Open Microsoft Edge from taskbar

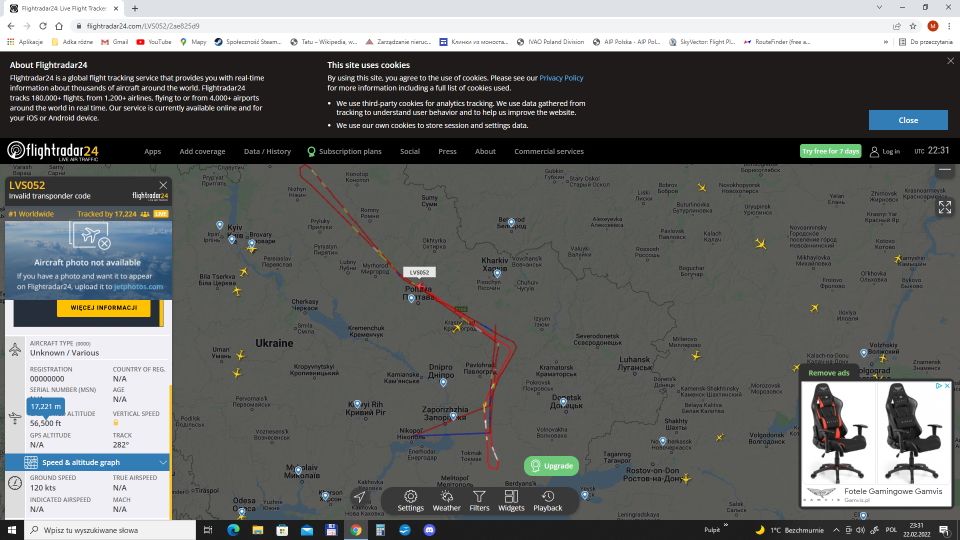[x=233, y=530]
